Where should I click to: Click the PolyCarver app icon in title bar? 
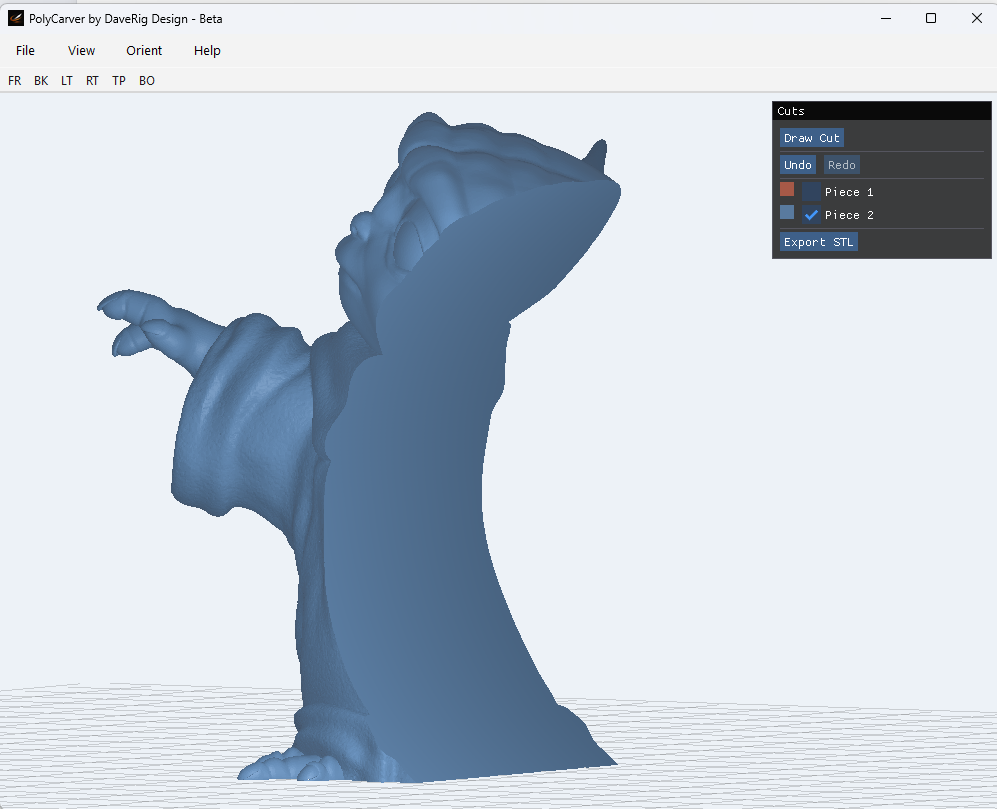point(16,18)
